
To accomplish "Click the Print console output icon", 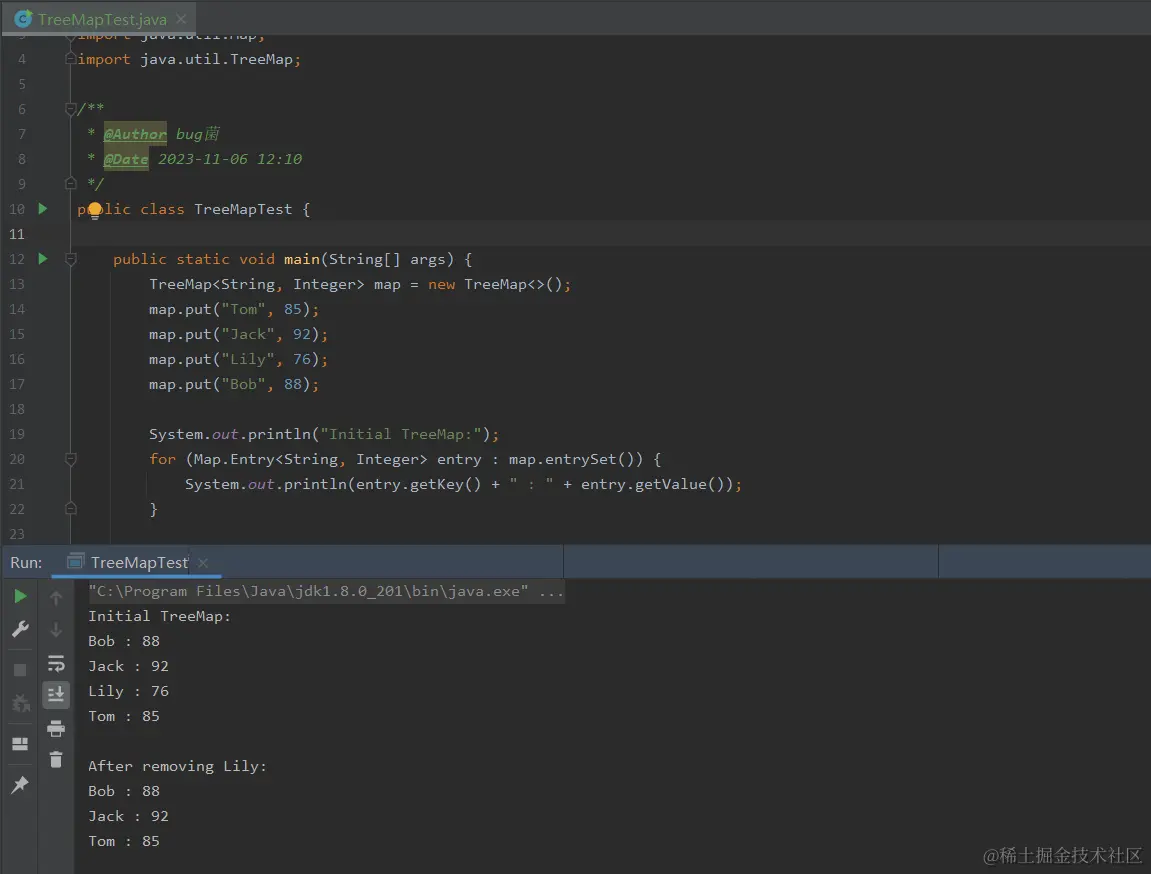I will tap(56, 728).
